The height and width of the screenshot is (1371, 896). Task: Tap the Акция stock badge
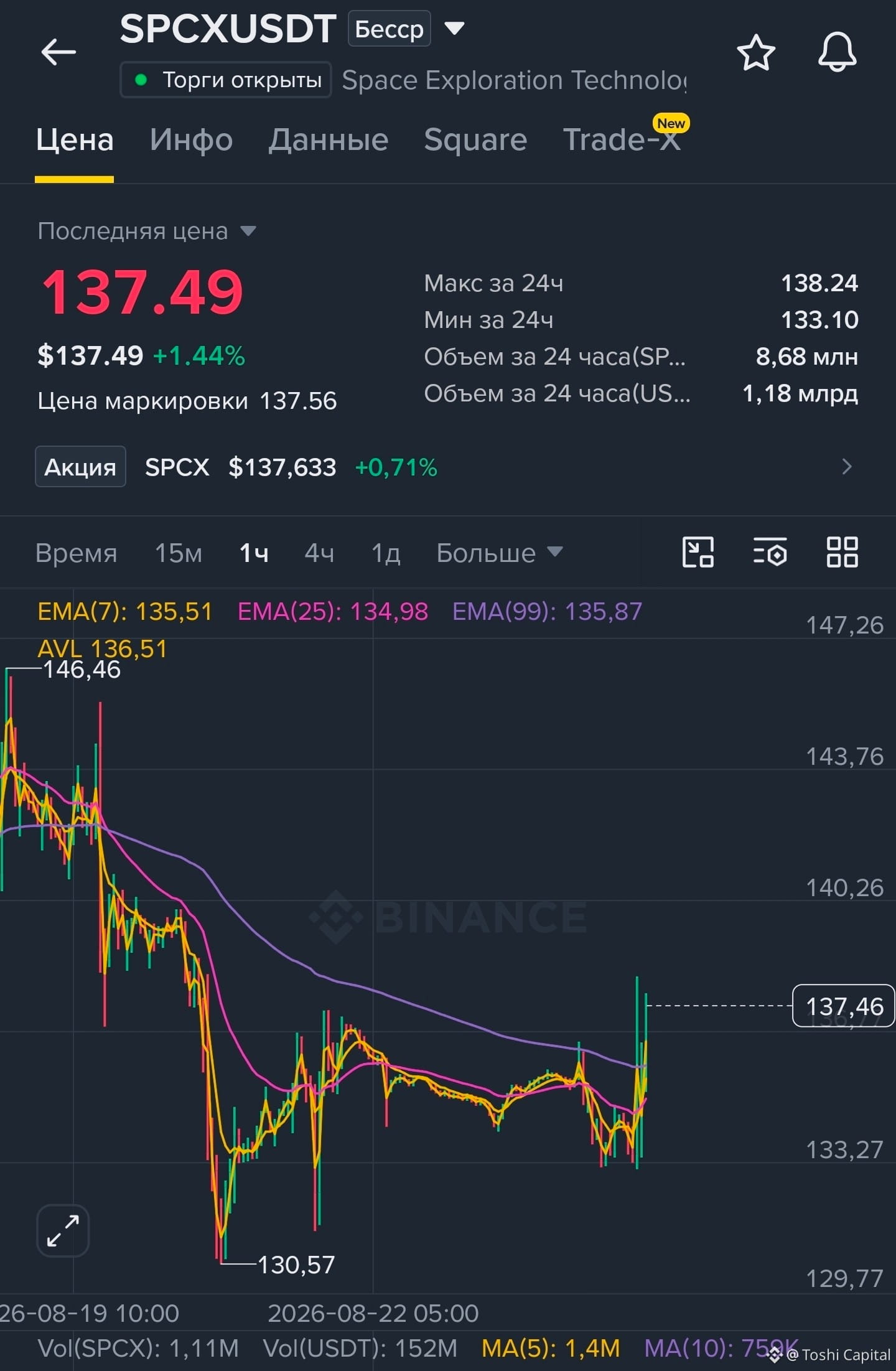tap(80, 467)
